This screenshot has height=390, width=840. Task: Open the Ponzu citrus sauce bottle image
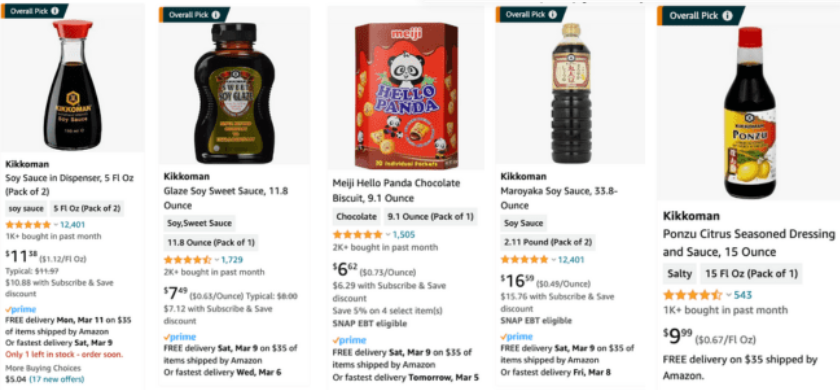[749, 112]
